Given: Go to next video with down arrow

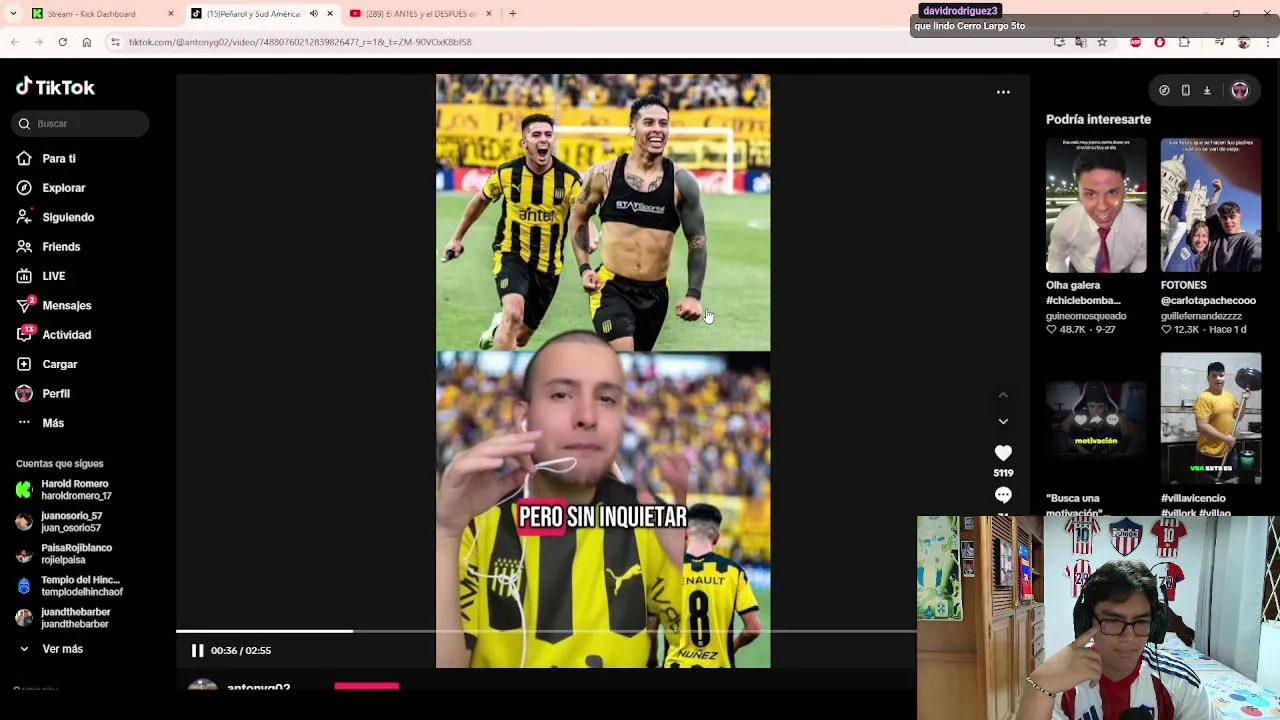Looking at the screenshot, I should click(x=1003, y=421).
